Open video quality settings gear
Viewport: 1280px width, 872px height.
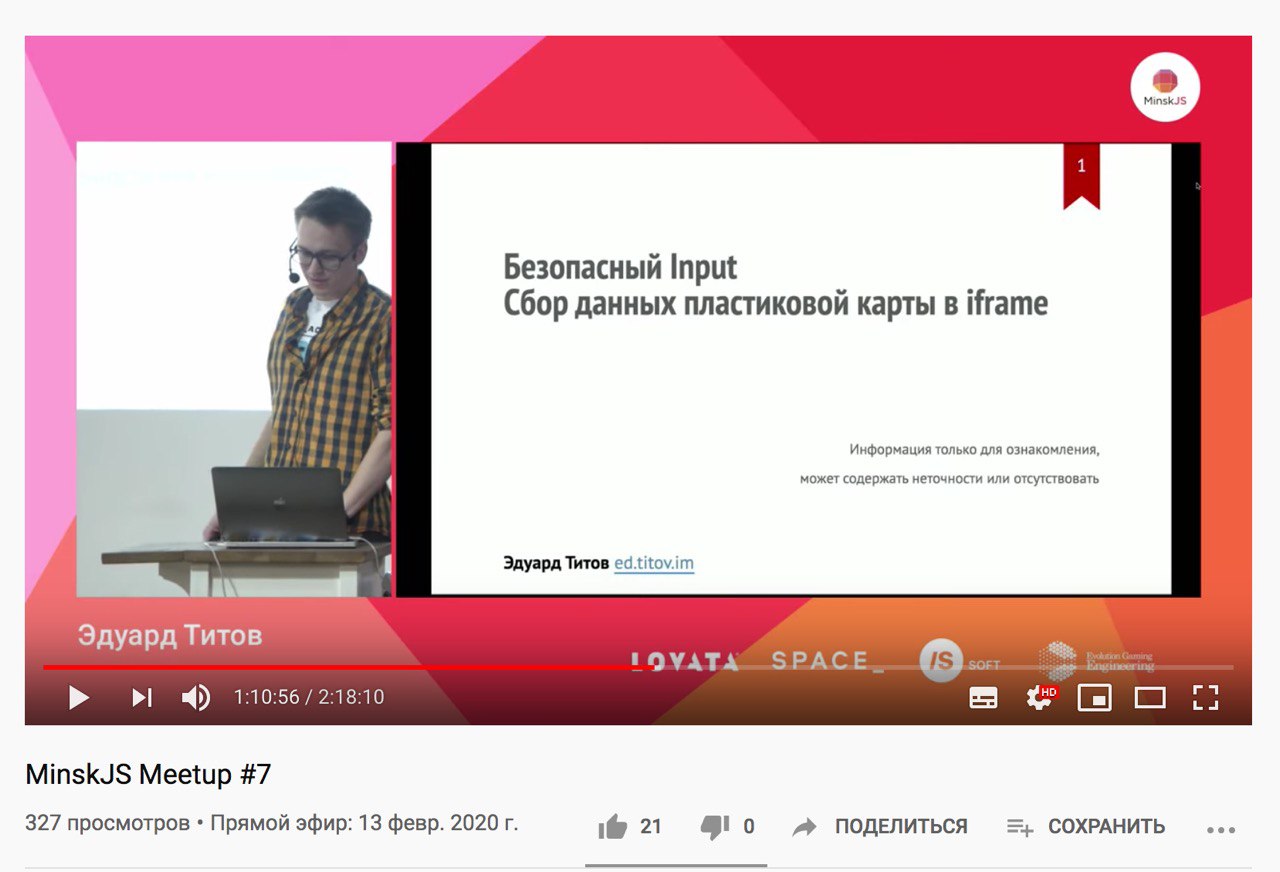click(1040, 697)
